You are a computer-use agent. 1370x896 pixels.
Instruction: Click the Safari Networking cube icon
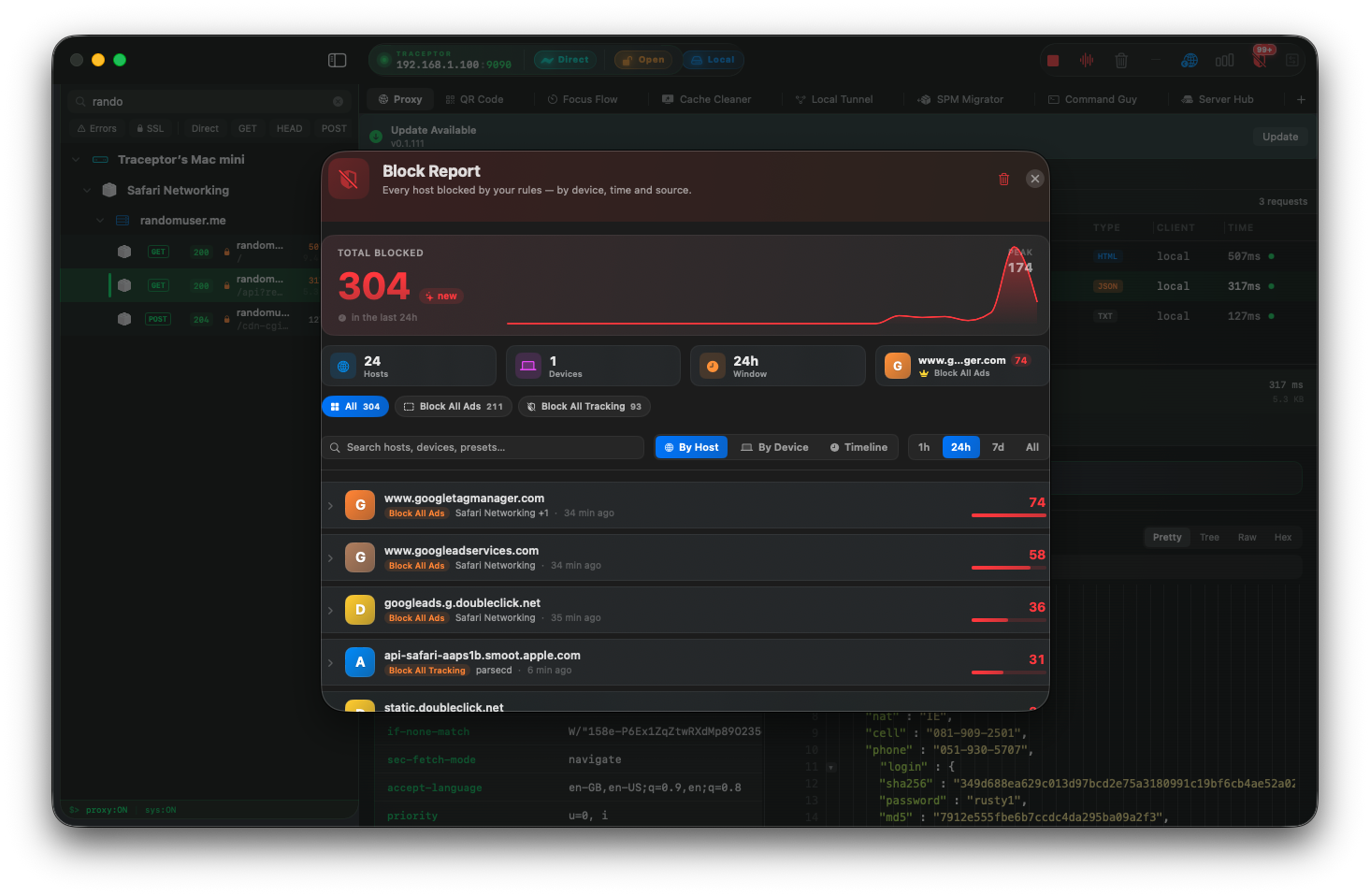(109, 190)
